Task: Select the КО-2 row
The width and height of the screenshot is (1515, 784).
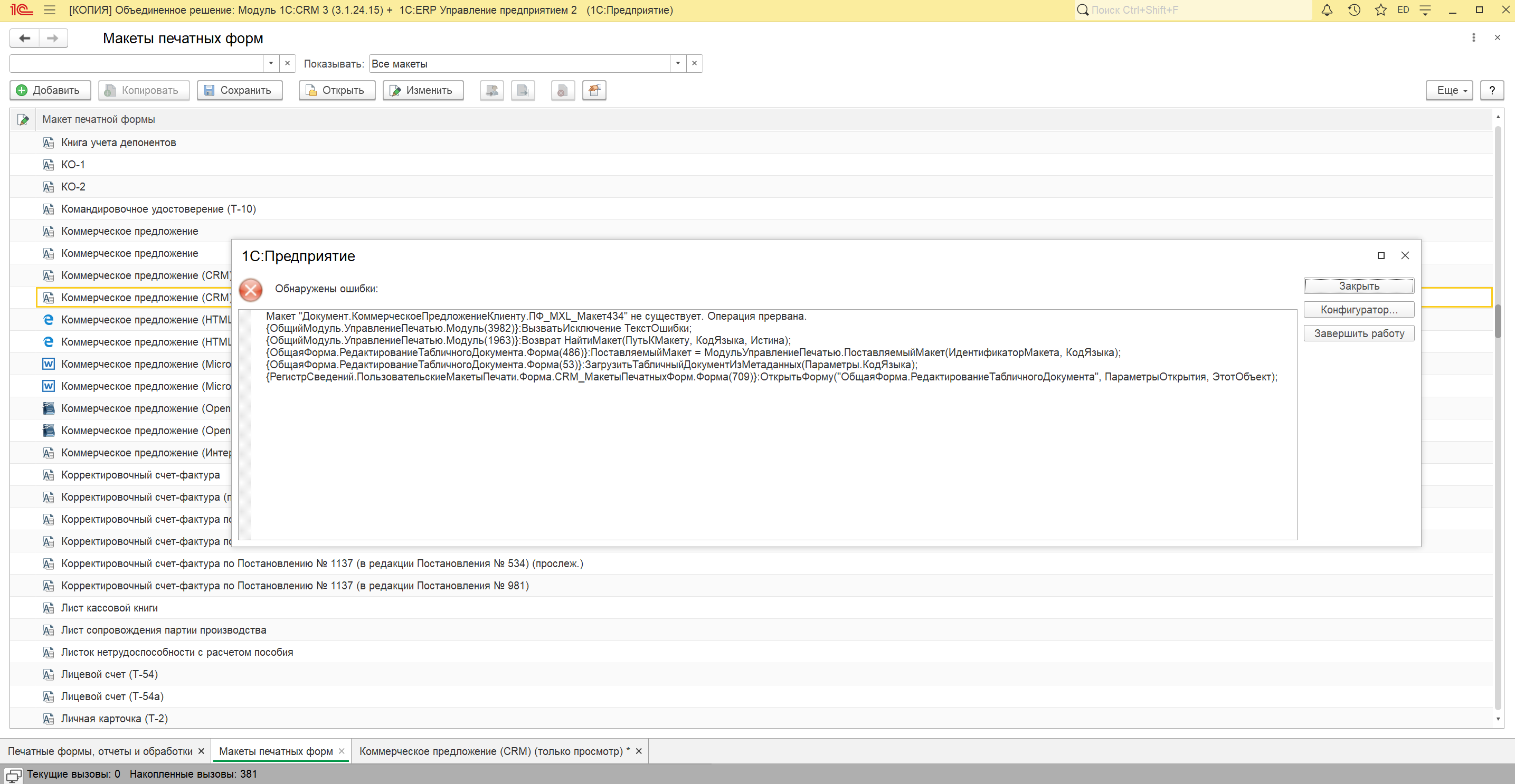Action: click(x=751, y=187)
